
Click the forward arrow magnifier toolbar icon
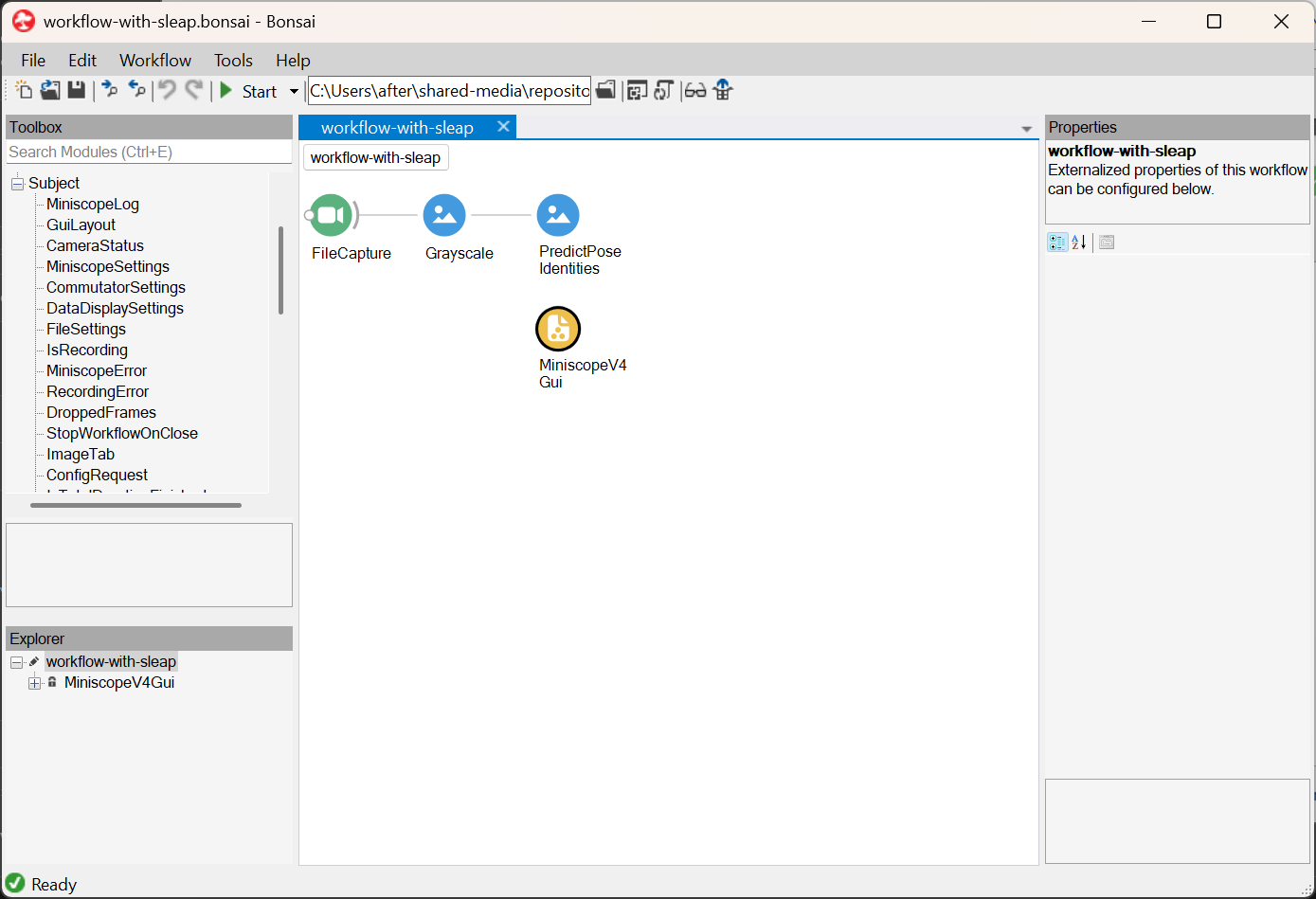tap(110, 90)
